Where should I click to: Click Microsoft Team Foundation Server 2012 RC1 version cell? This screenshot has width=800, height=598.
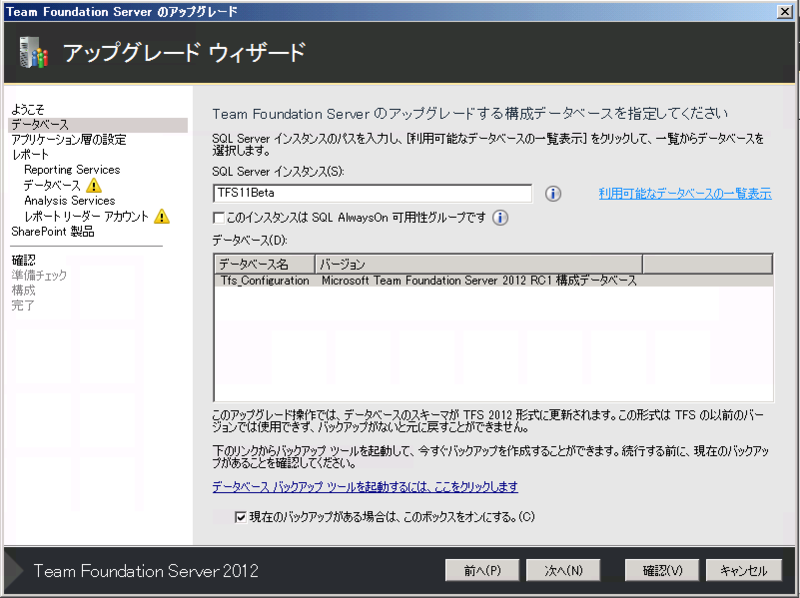click(479, 281)
